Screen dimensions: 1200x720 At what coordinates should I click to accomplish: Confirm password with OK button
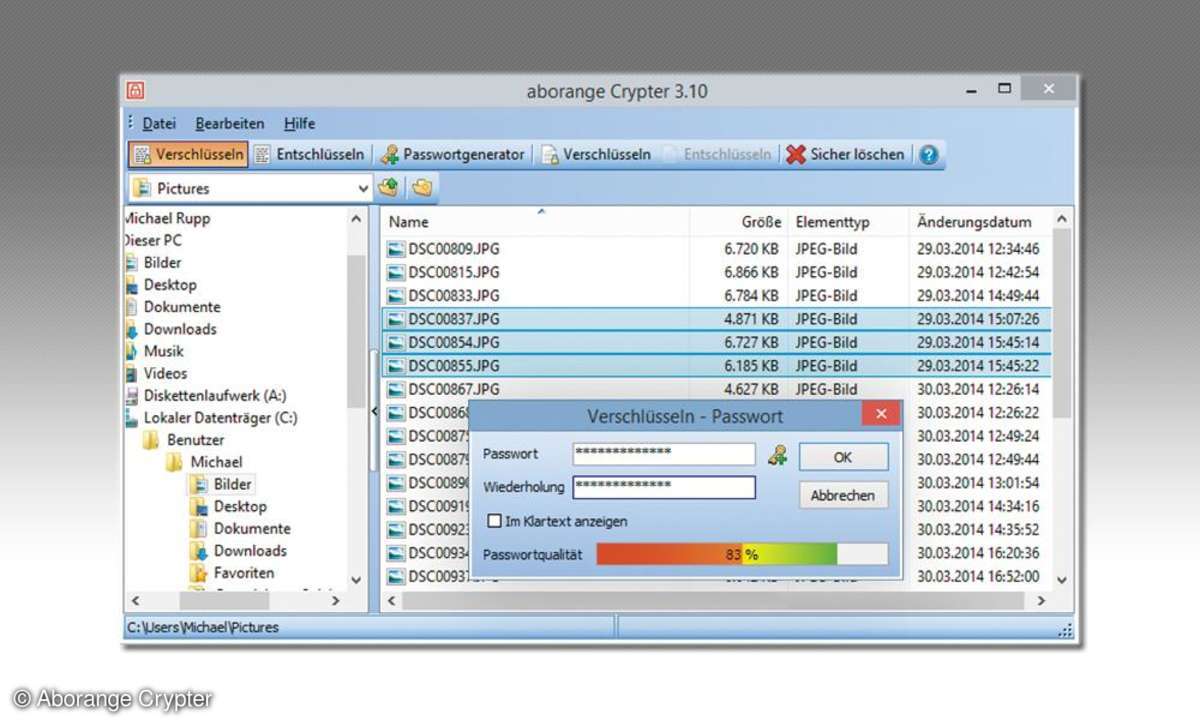point(843,457)
